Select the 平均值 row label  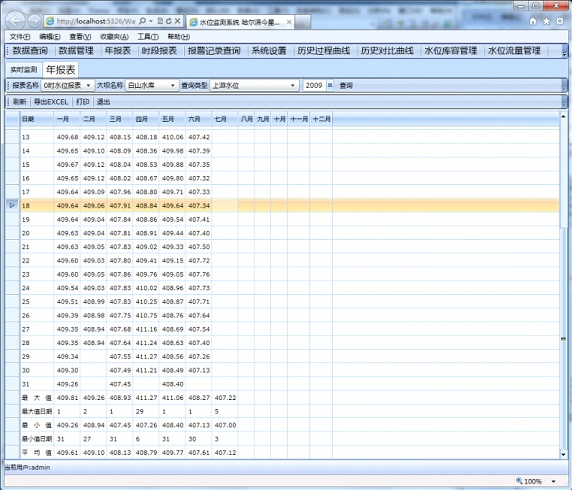click(37, 453)
